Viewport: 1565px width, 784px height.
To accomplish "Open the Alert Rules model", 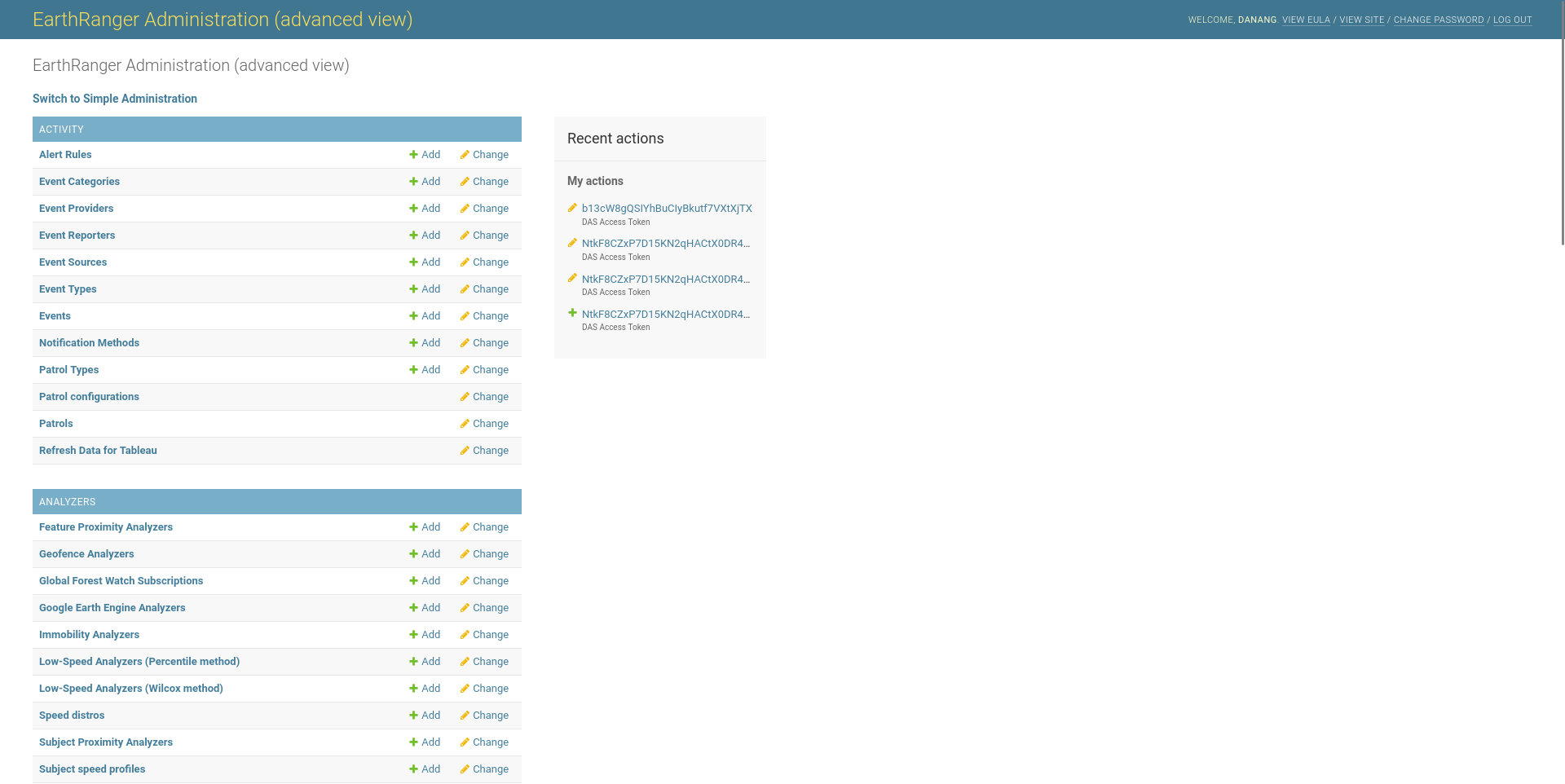I will point(65,155).
